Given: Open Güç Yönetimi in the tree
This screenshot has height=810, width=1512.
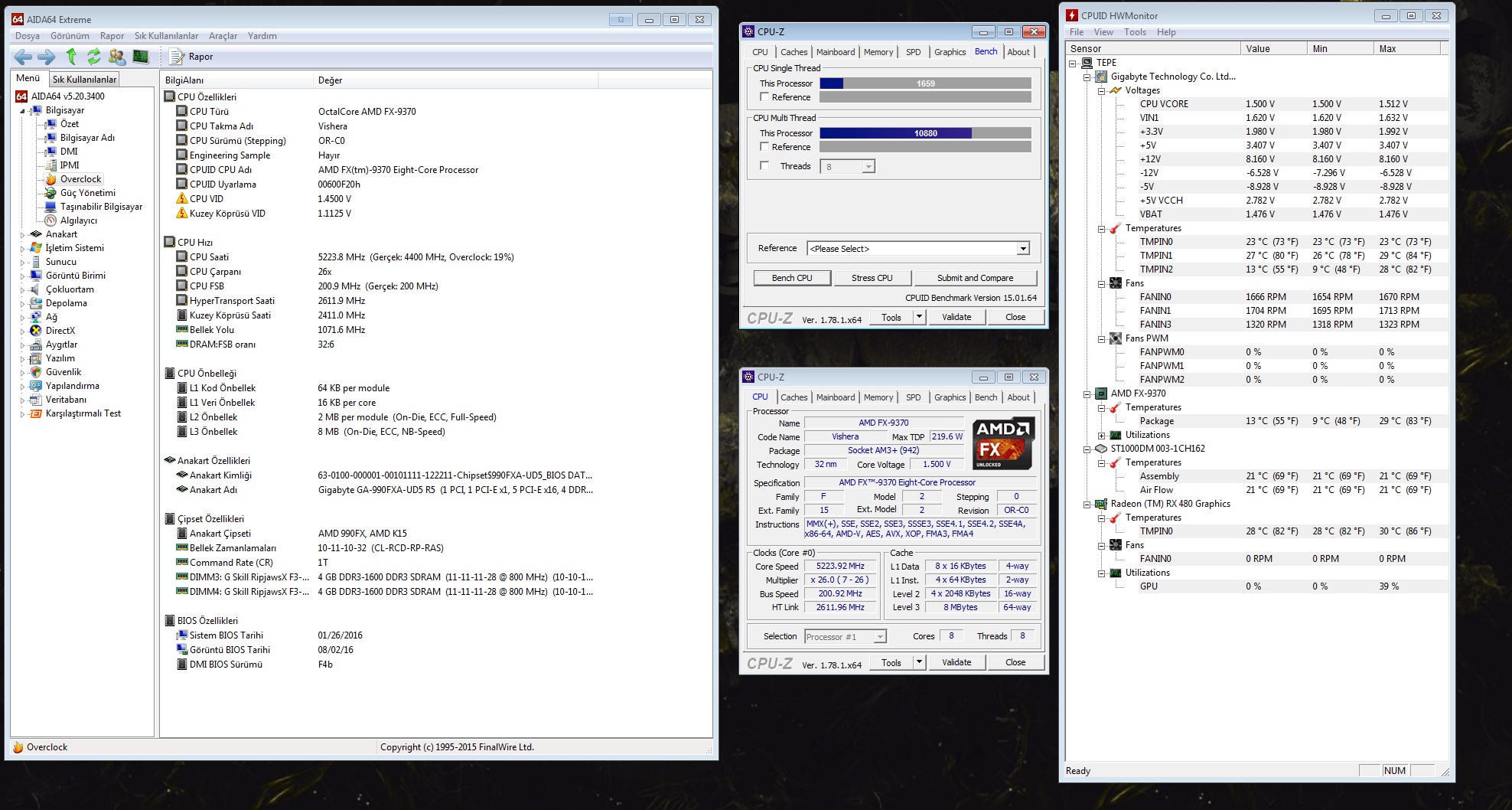Looking at the screenshot, I should (x=87, y=193).
